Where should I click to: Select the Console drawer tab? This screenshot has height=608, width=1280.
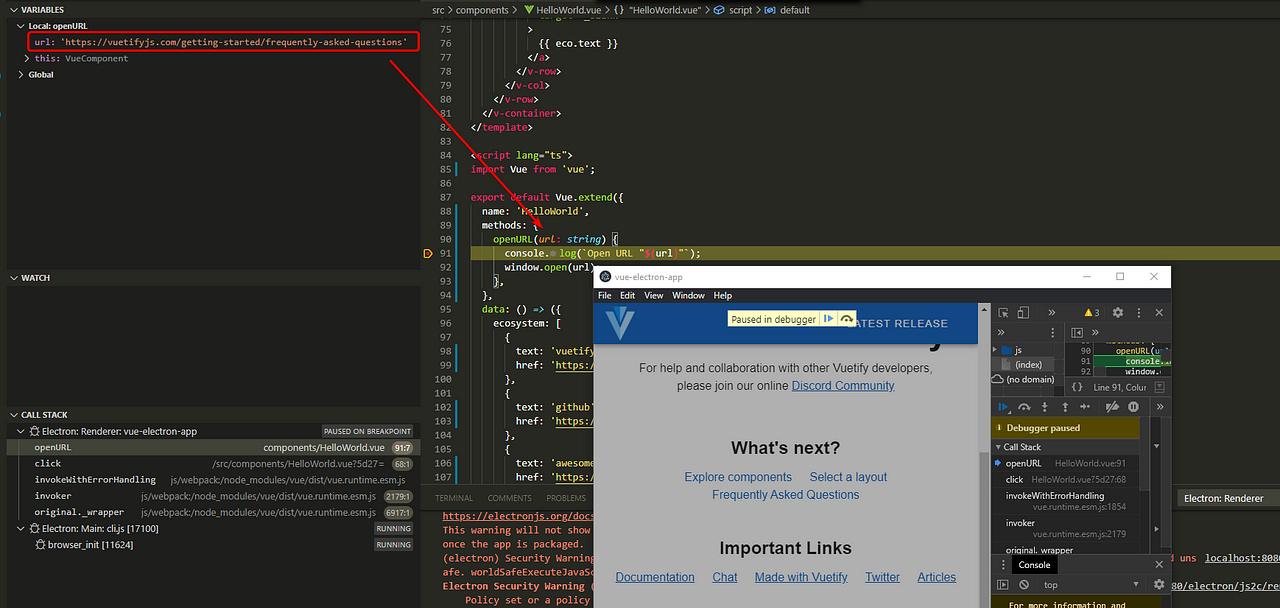click(1034, 565)
